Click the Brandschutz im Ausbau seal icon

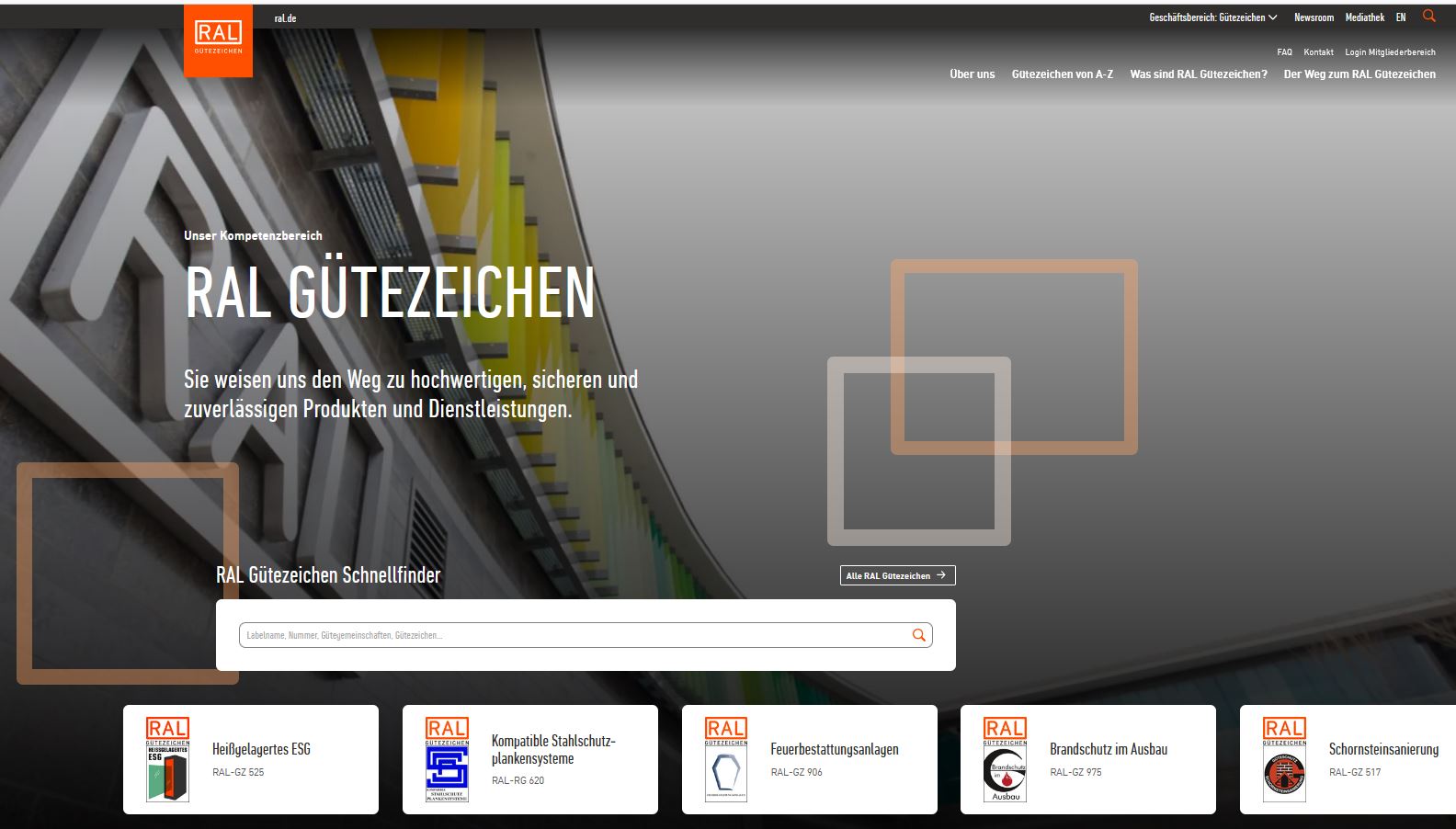click(1005, 759)
